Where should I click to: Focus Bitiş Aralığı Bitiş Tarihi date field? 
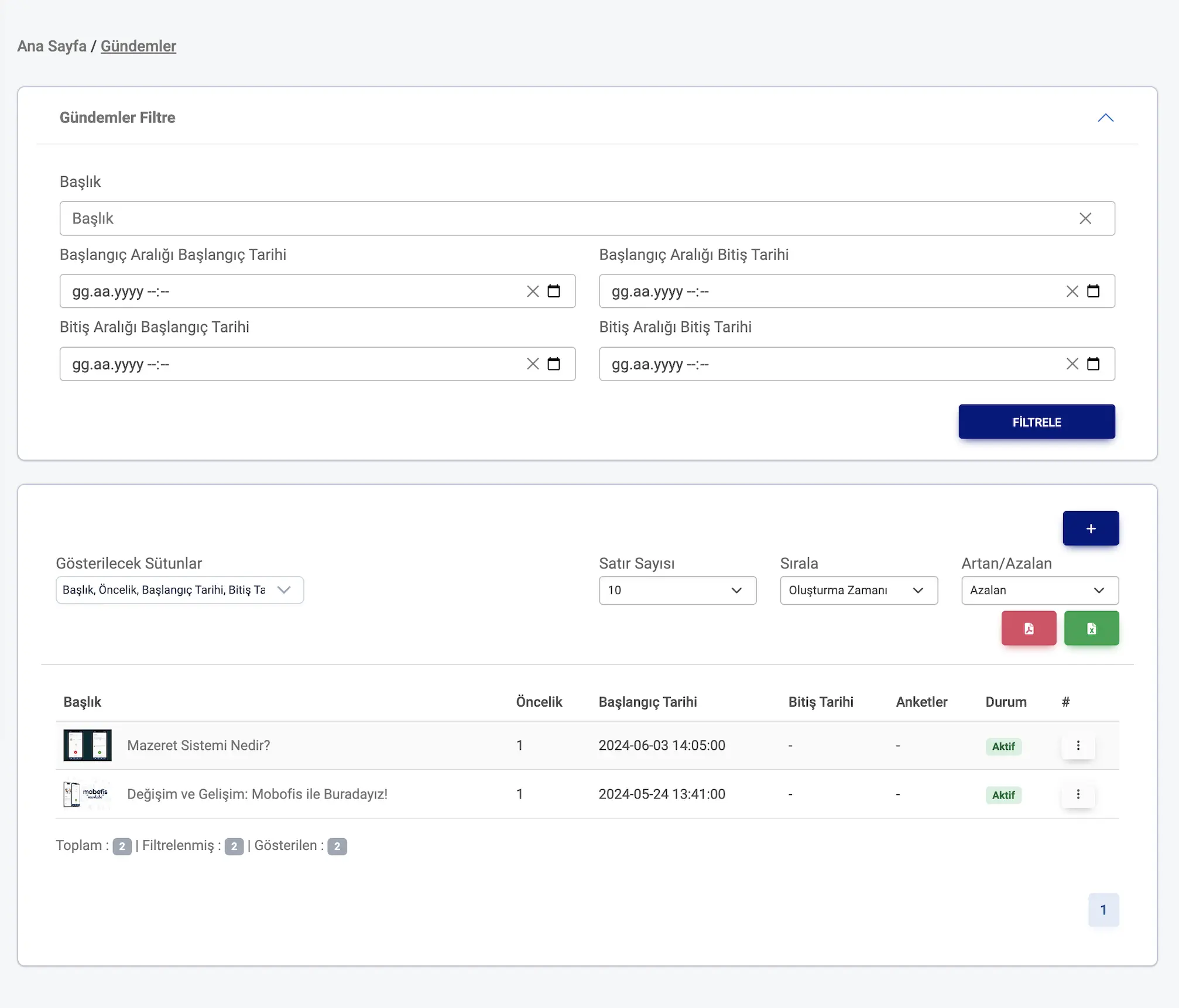coord(857,364)
